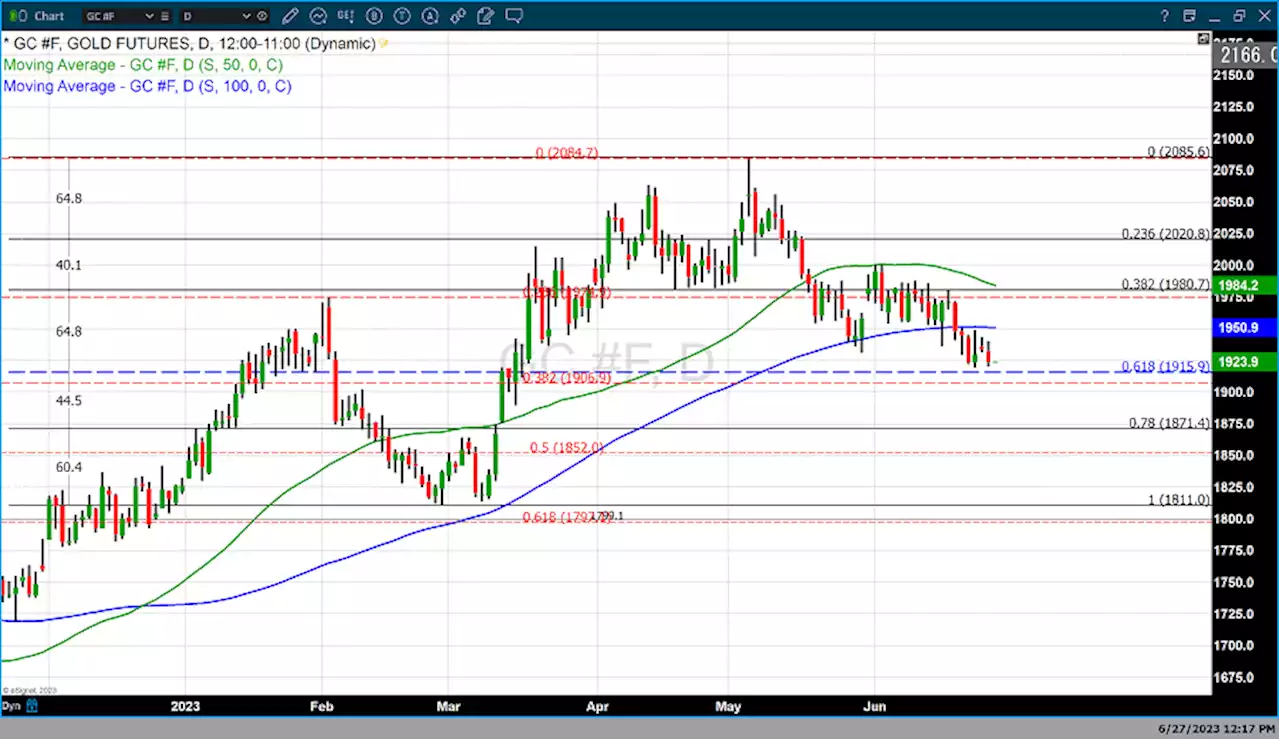Open the comment bubble icon
Viewport: 1280px width, 739px height.
(514, 16)
